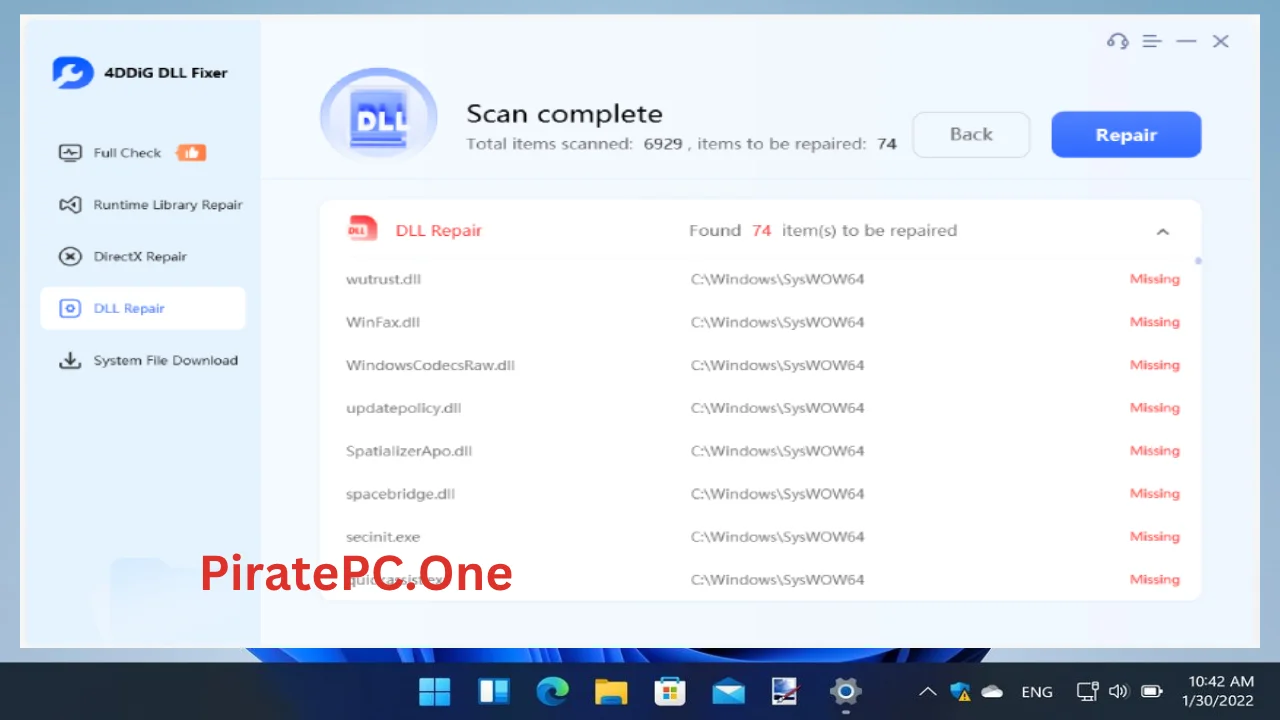Open the clock showing 10:42 AM
Screen dimensions: 1280x720
click(x=1217, y=691)
